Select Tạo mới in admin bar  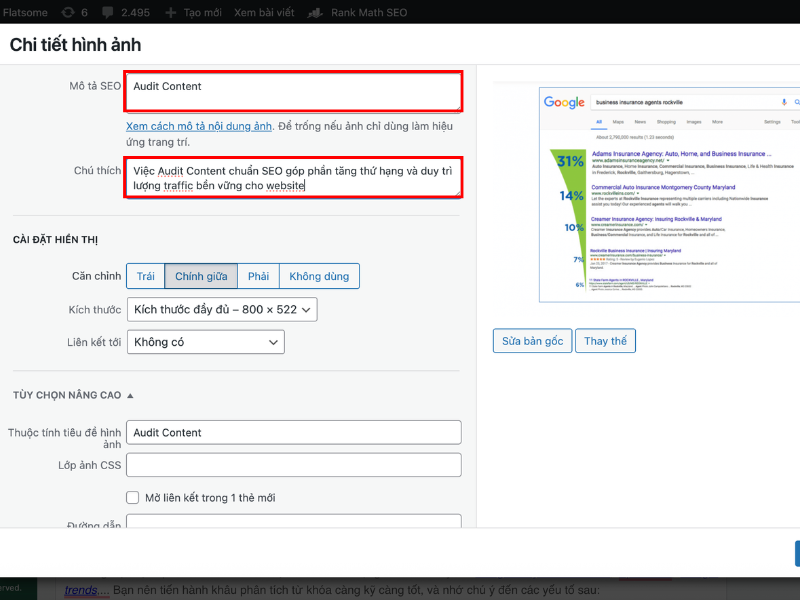tap(203, 12)
